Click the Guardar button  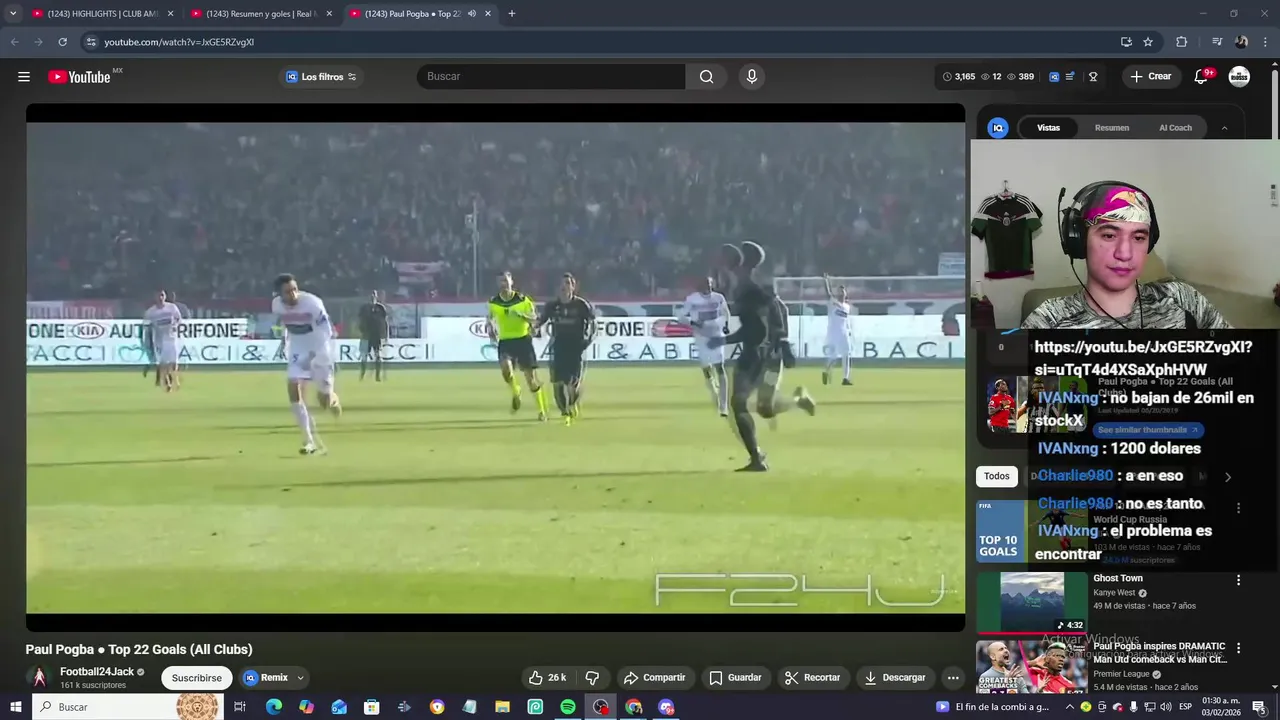click(735, 678)
